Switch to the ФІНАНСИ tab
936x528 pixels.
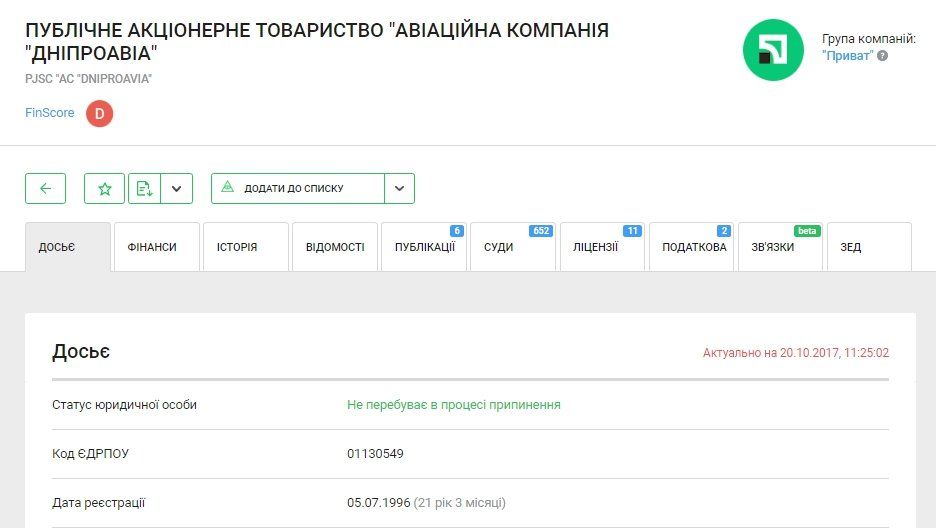click(156, 247)
